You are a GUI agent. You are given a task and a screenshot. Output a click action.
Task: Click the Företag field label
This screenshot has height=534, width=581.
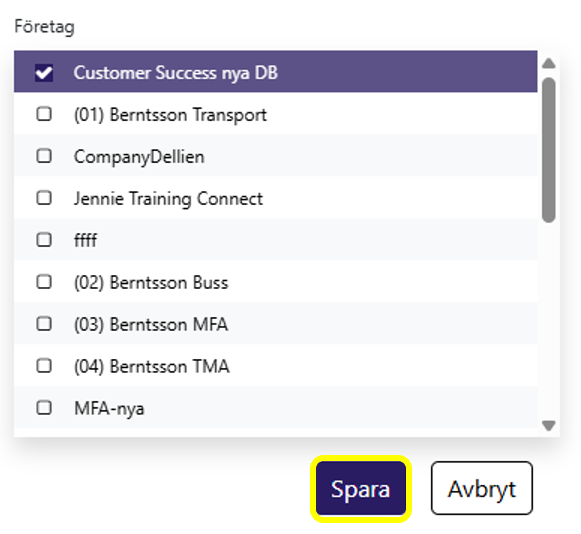point(44,27)
